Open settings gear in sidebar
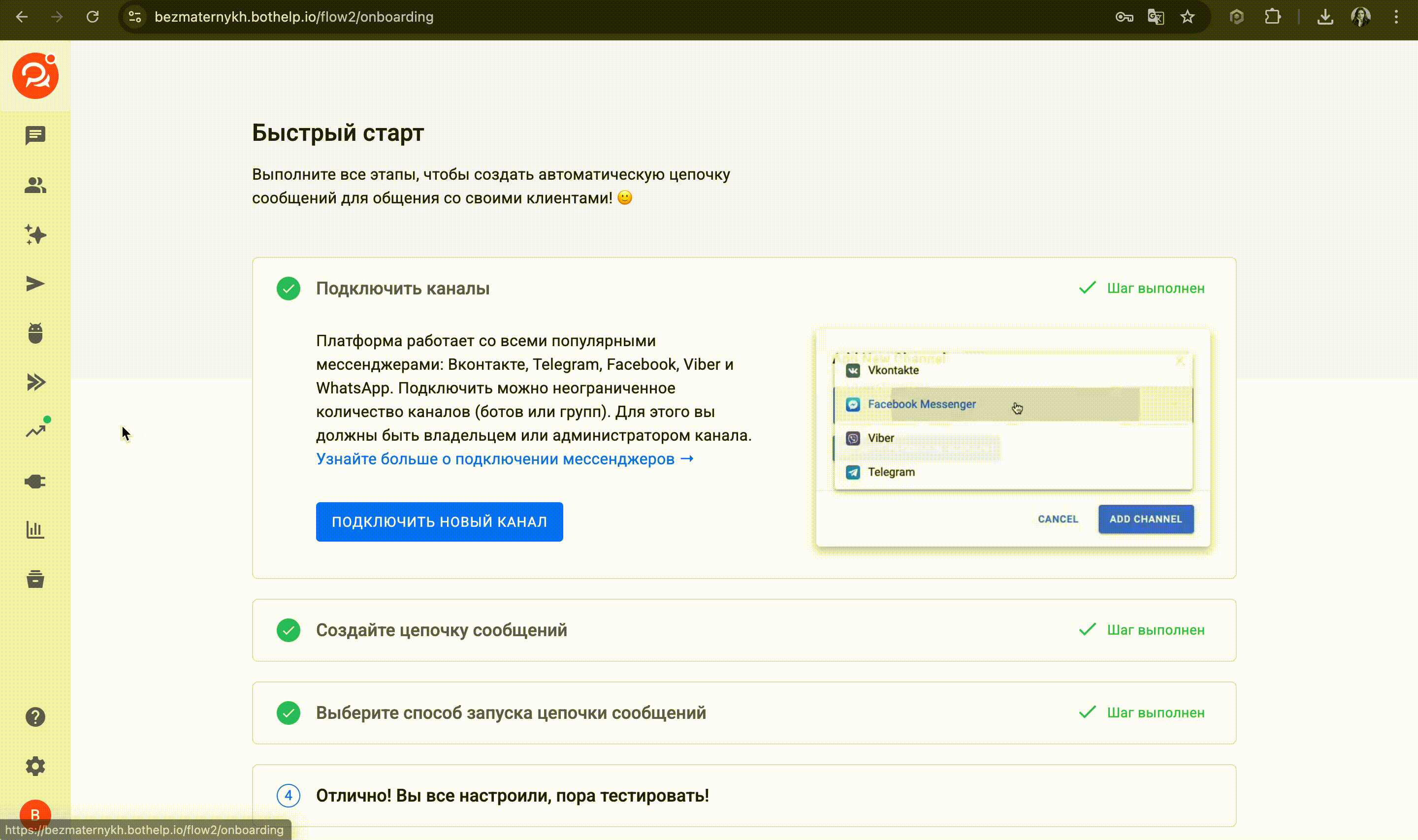 tap(35, 766)
